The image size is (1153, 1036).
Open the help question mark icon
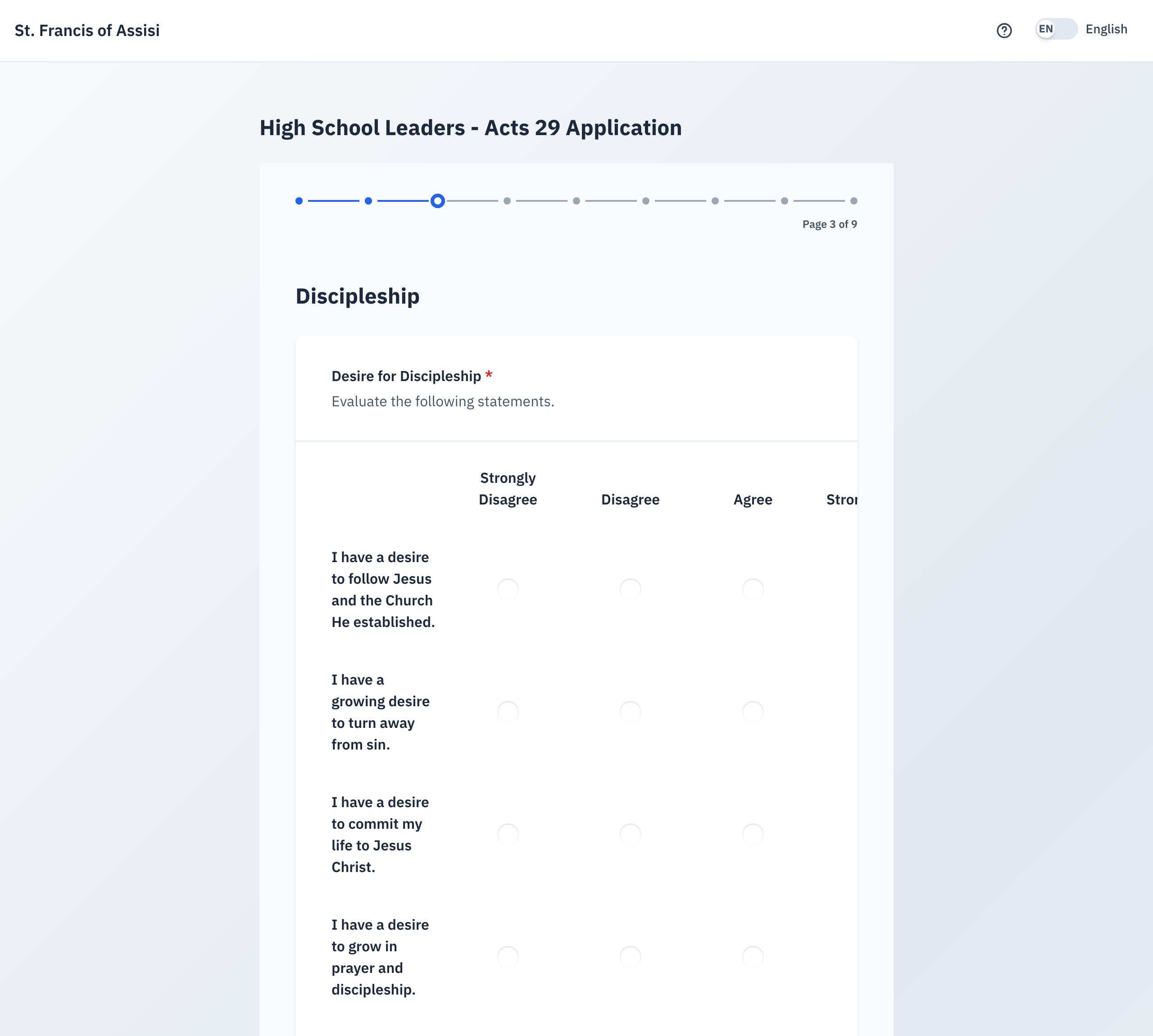tap(1004, 30)
